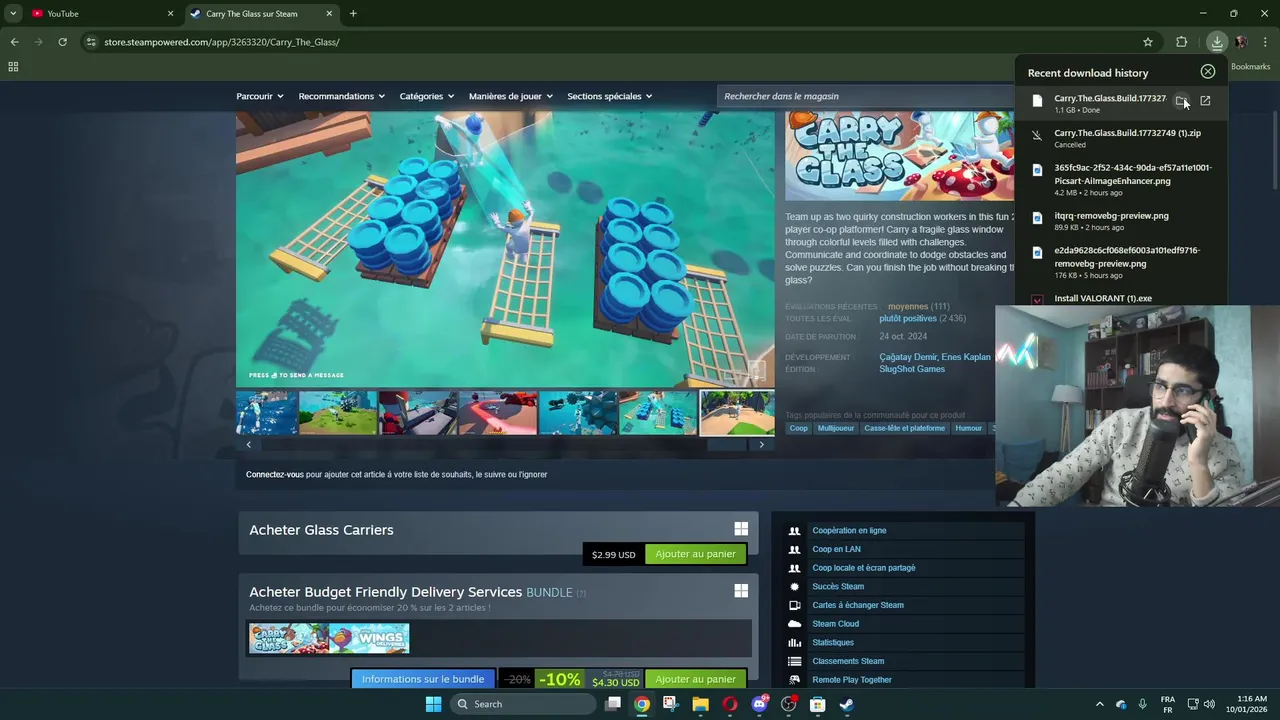1280x720 pixels.
Task: Reload the Steam store page
Action: (62, 42)
